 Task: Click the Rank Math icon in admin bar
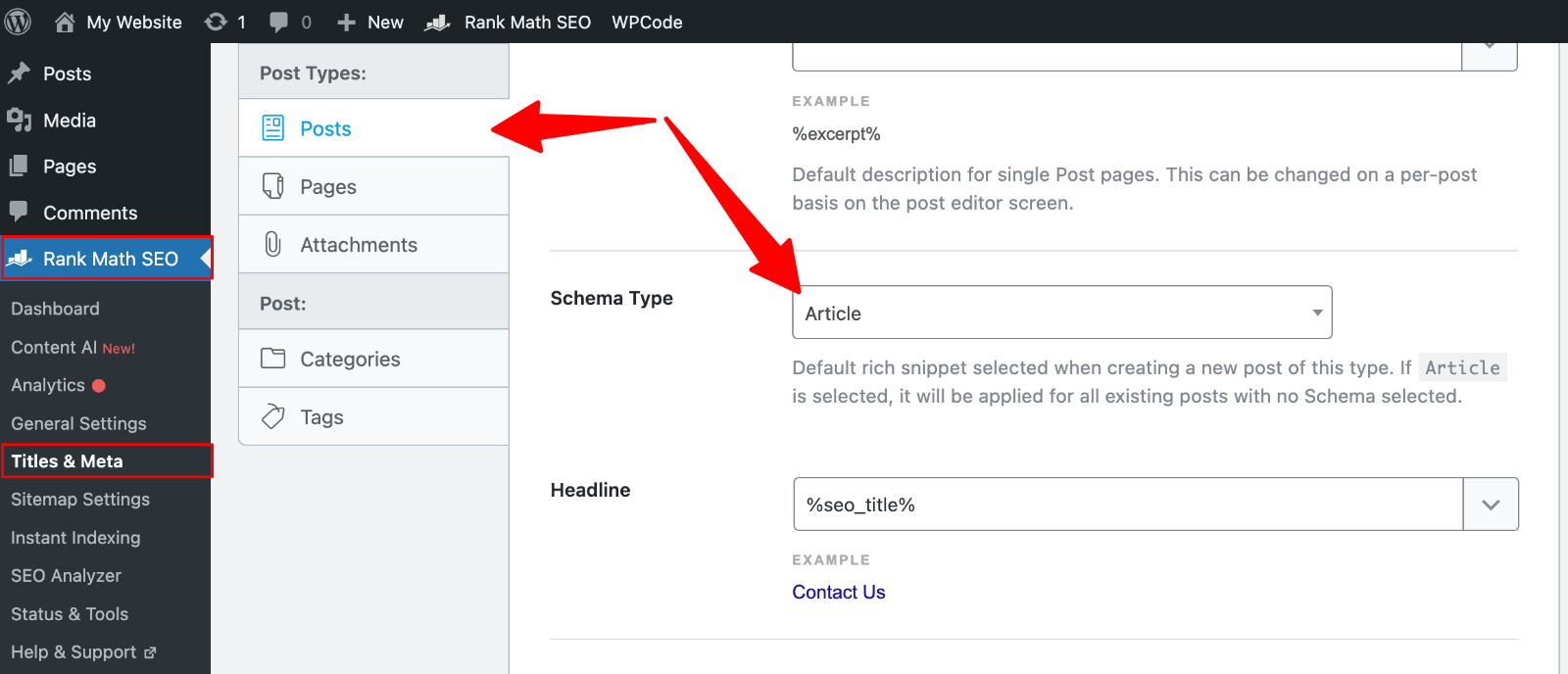(x=438, y=22)
